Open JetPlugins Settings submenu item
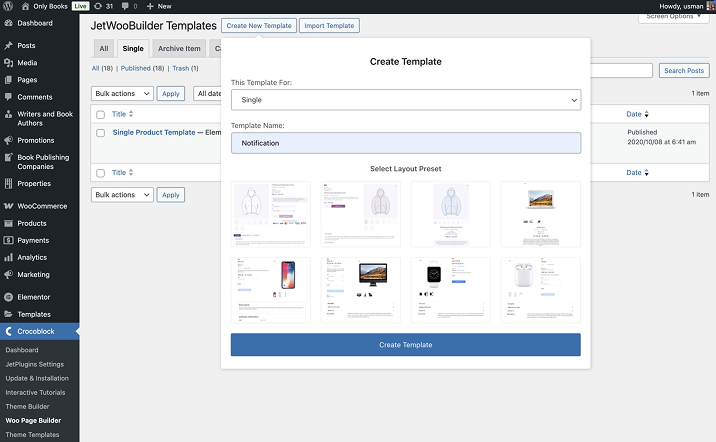 click(x=35, y=364)
